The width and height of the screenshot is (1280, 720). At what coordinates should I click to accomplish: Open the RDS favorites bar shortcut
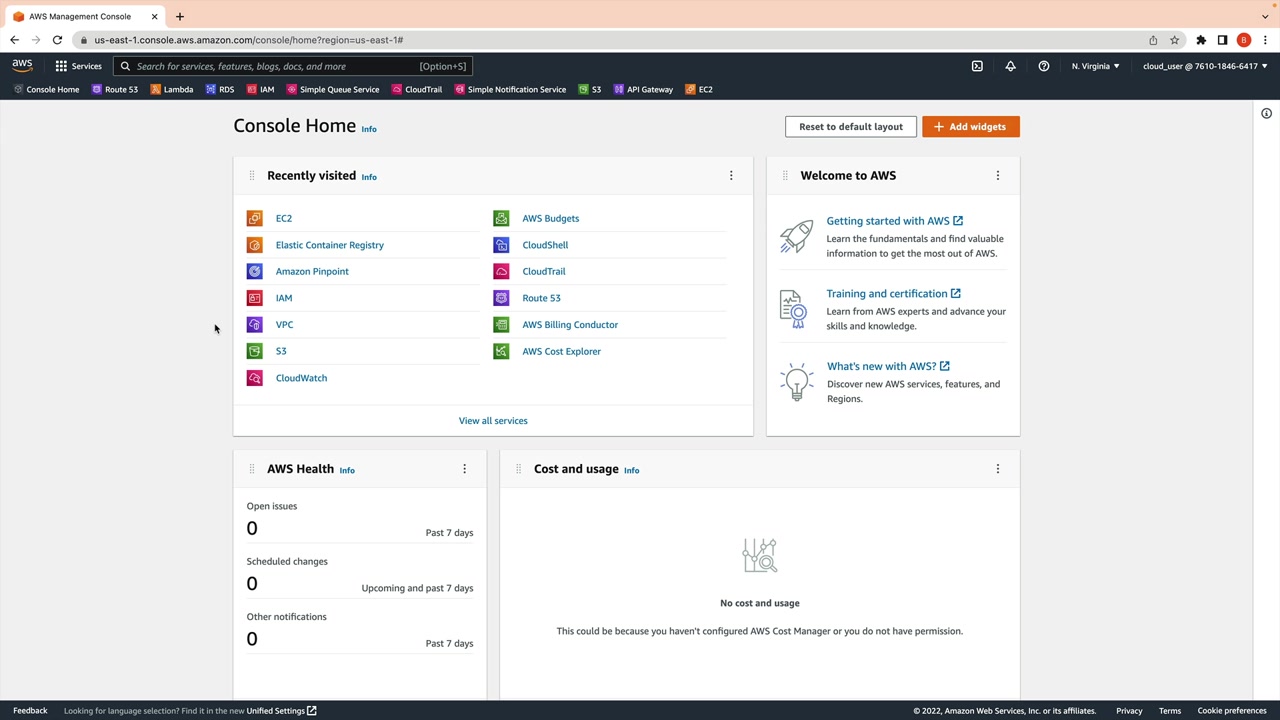220,89
